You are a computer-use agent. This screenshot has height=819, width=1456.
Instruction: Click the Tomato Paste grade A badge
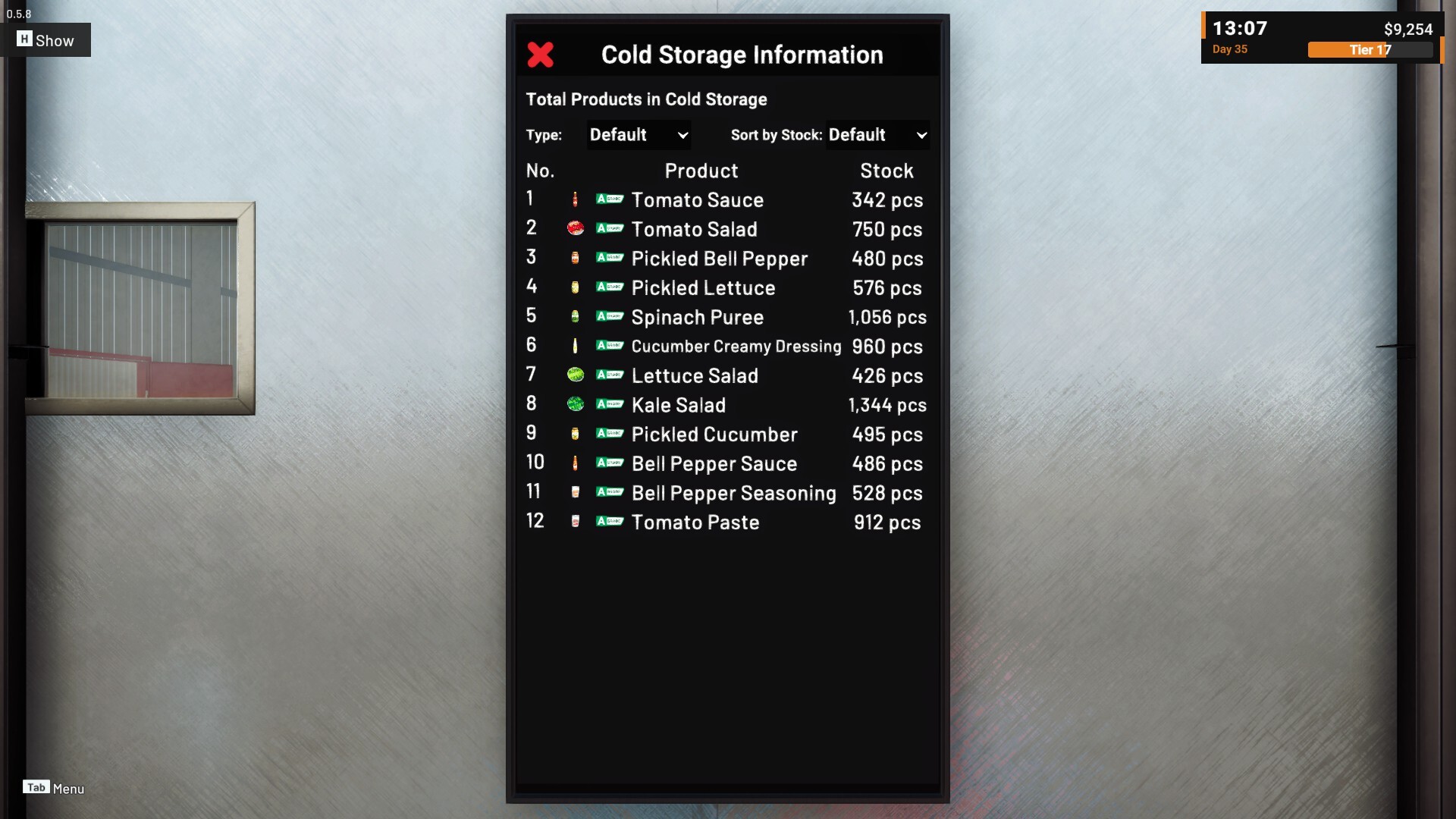point(610,522)
